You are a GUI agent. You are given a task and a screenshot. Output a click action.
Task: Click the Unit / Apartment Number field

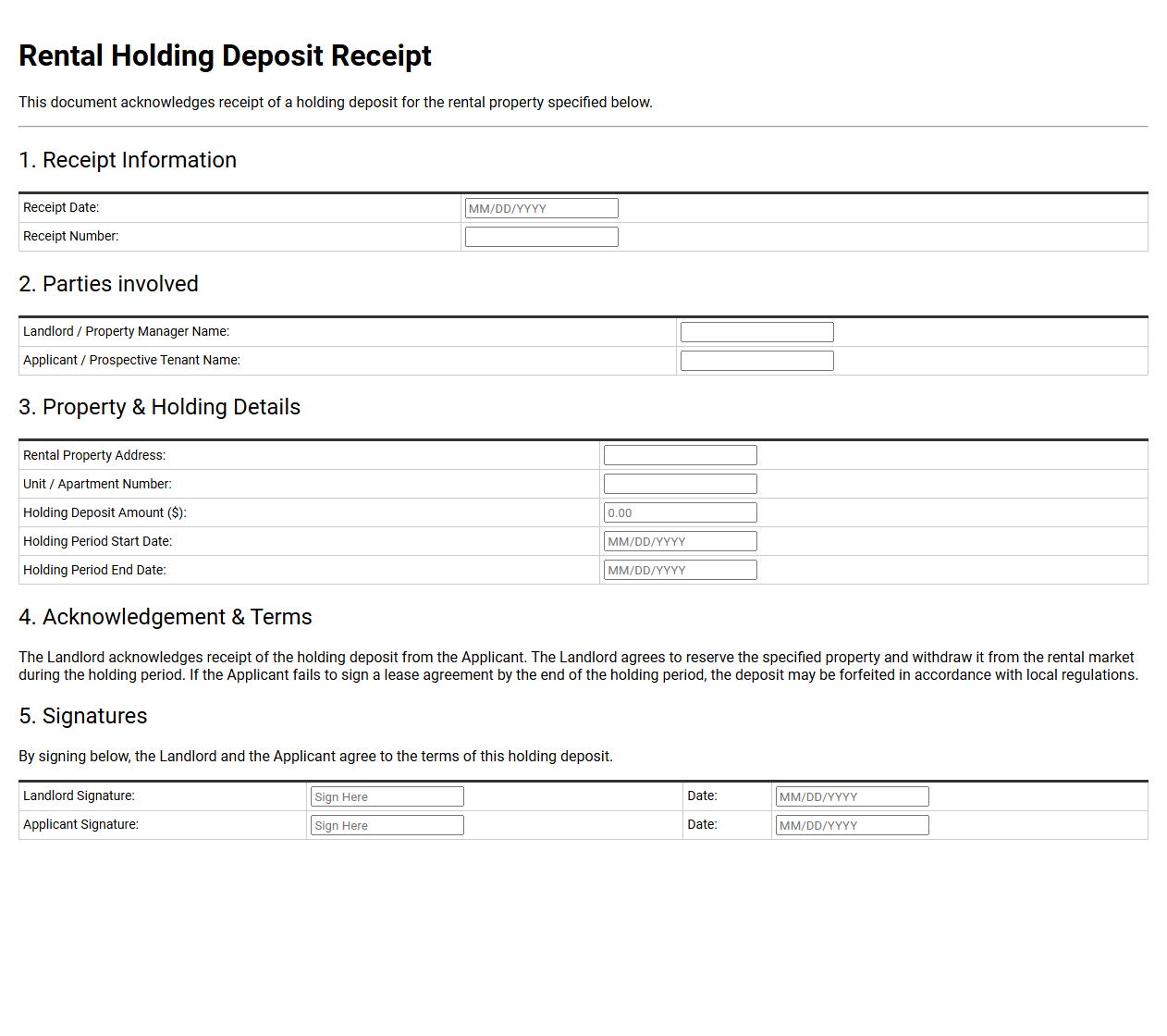tap(680, 484)
